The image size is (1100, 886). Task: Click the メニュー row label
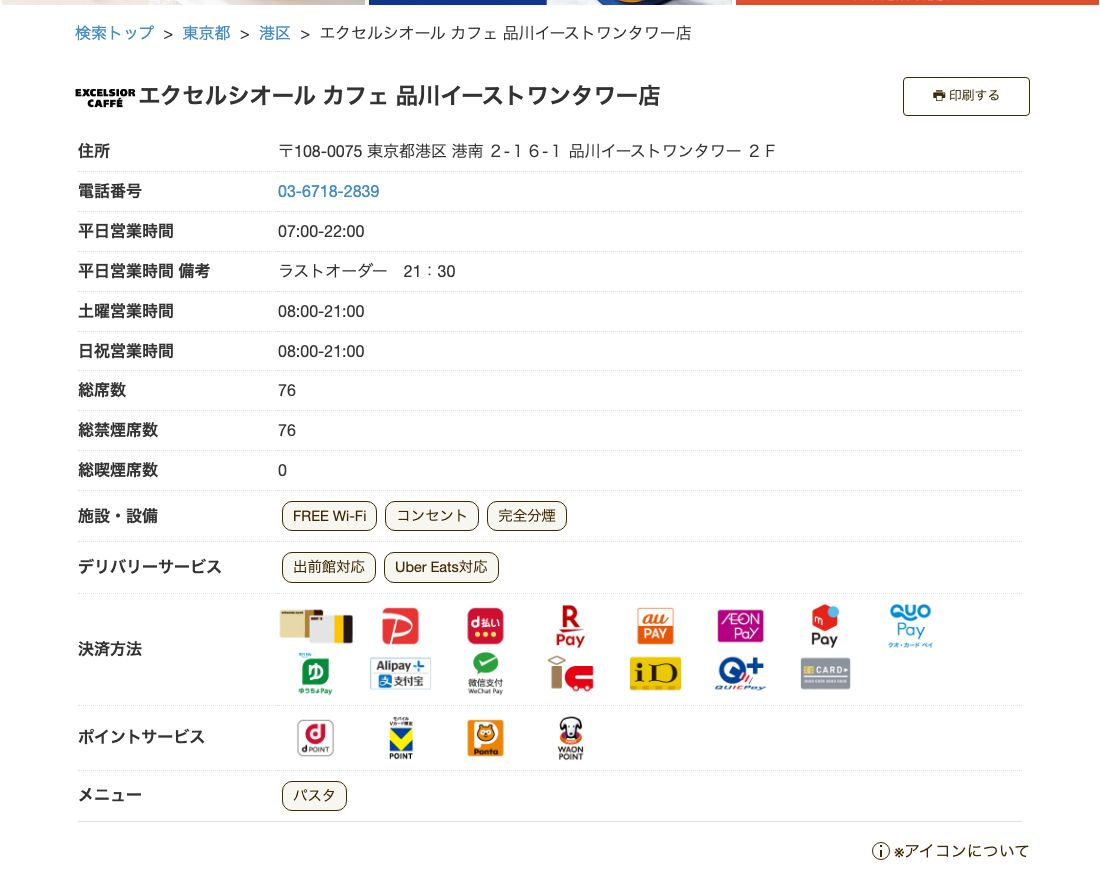click(x=109, y=796)
